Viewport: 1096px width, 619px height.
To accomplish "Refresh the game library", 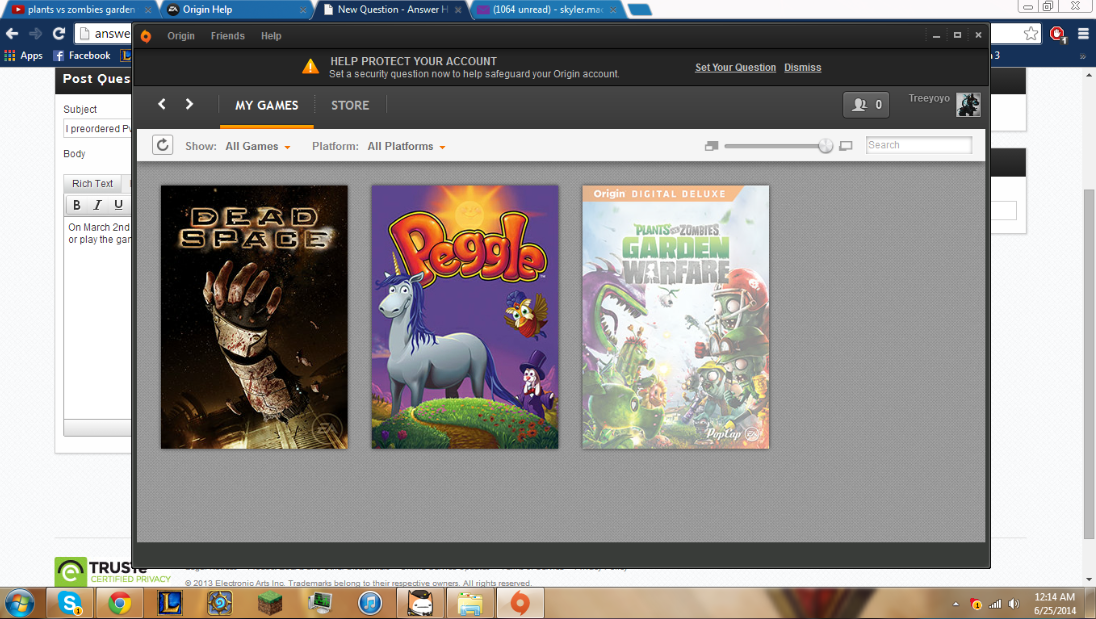I will click(x=163, y=145).
